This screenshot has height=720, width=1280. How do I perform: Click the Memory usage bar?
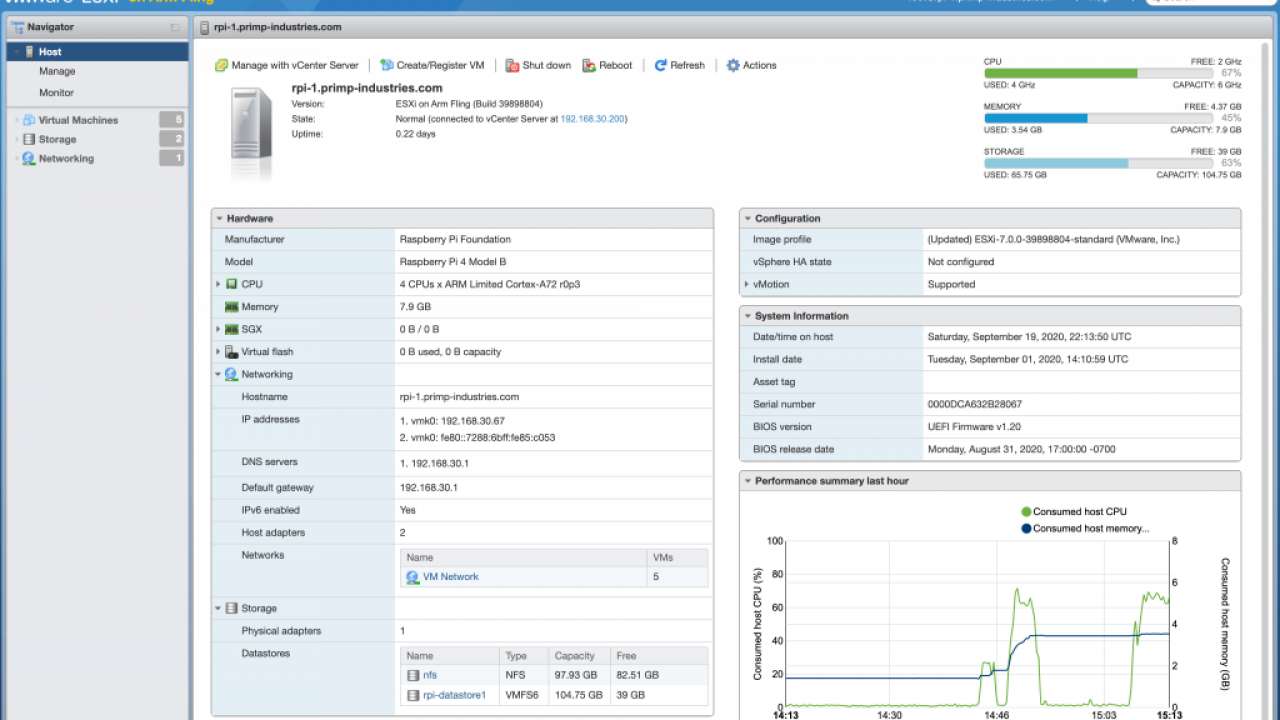pos(1099,118)
